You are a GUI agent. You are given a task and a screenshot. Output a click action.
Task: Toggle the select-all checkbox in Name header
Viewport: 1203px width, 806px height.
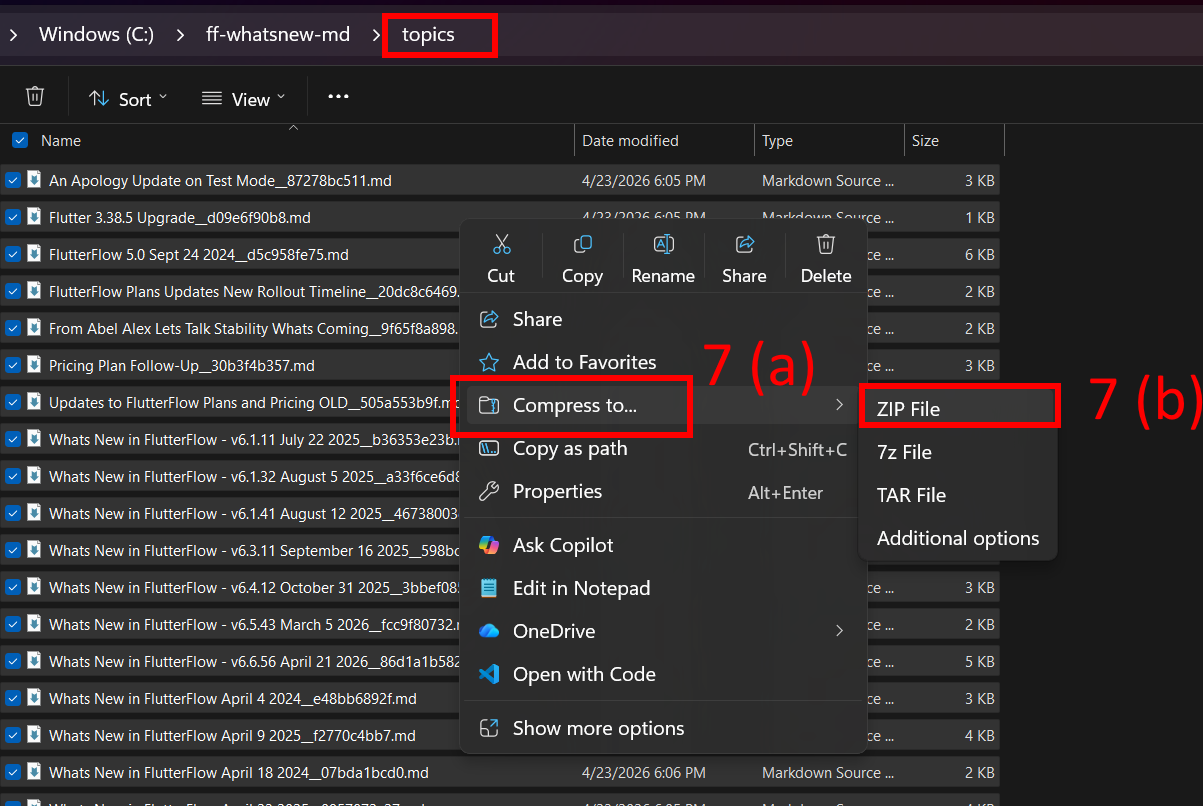tap(19, 141)
